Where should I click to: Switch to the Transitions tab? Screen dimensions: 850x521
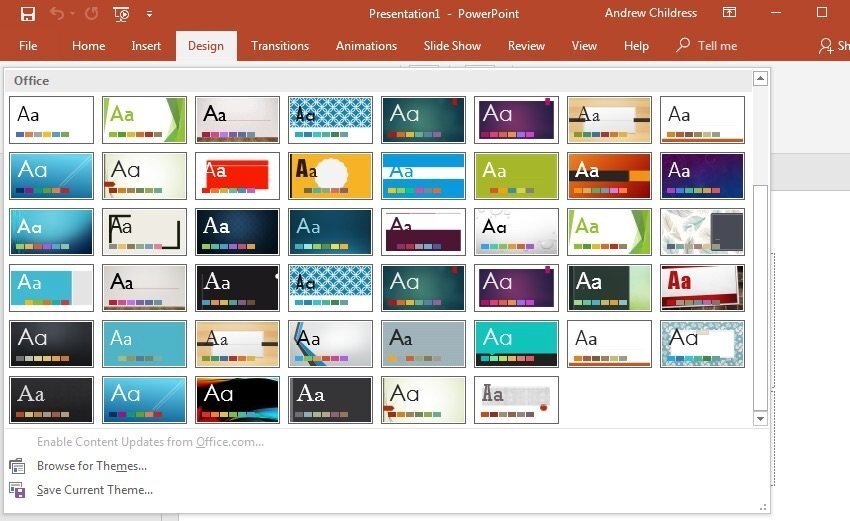280,46
